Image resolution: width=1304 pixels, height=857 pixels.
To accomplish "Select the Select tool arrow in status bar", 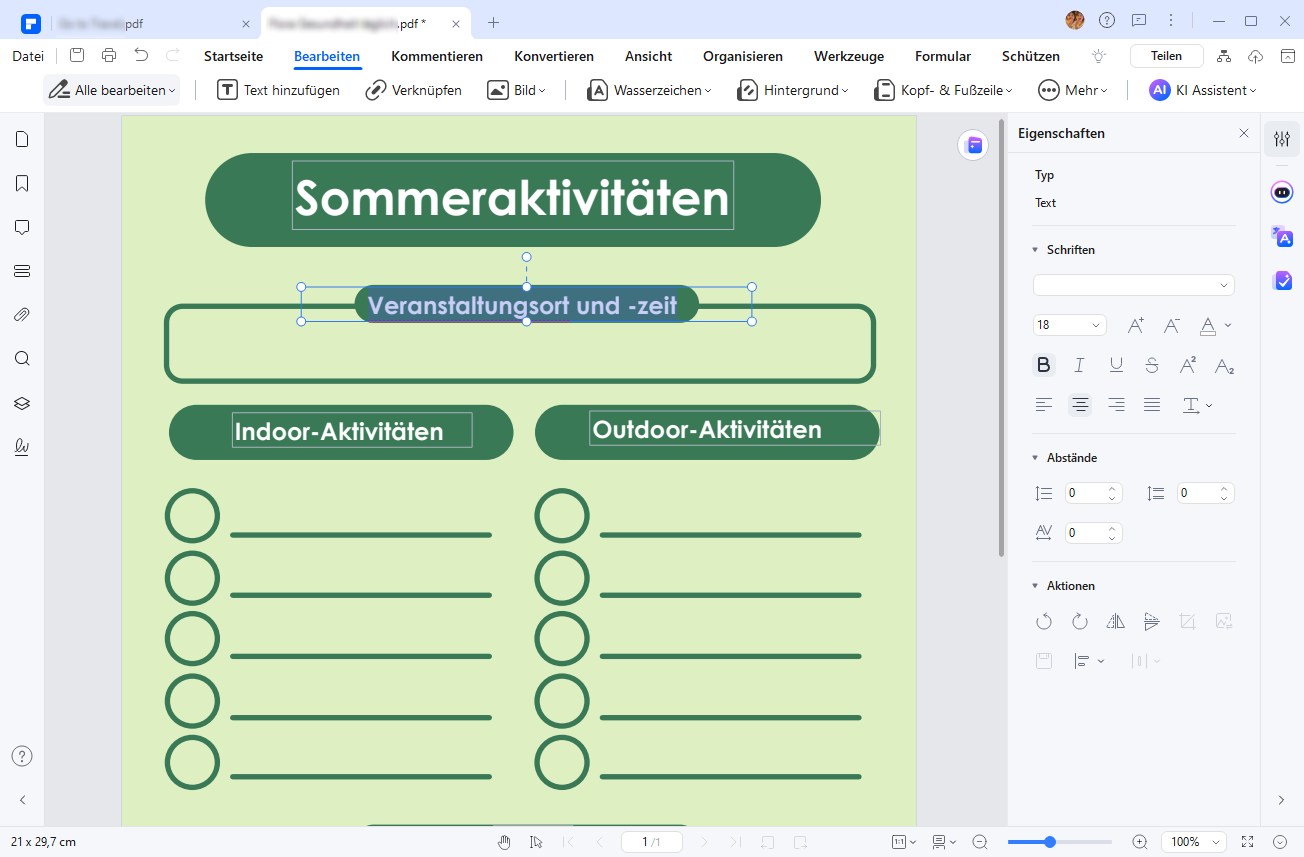I will tap(536, 842).
